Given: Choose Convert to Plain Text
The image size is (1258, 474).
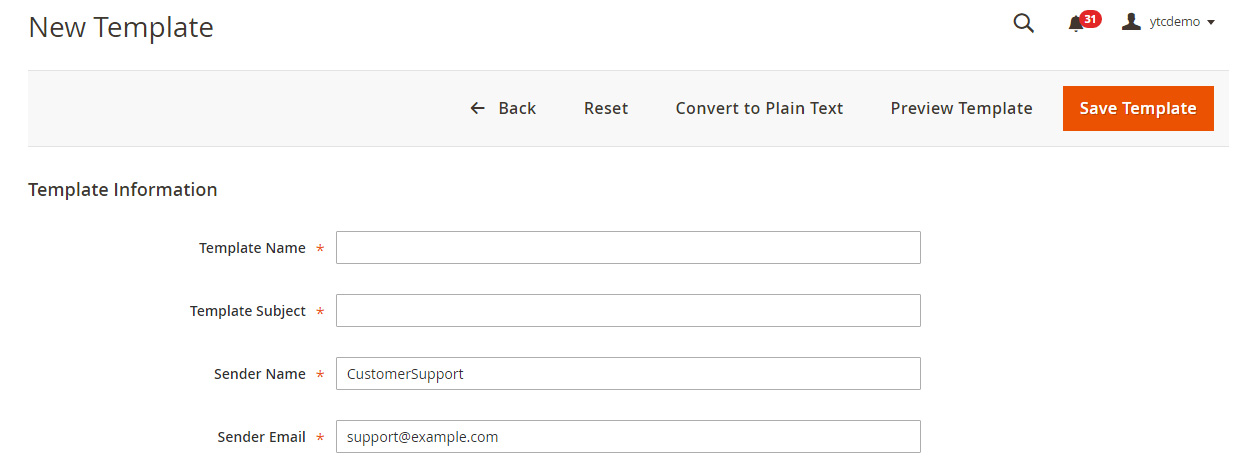Looking at the screenshot, I should click(x=760, y=108).
